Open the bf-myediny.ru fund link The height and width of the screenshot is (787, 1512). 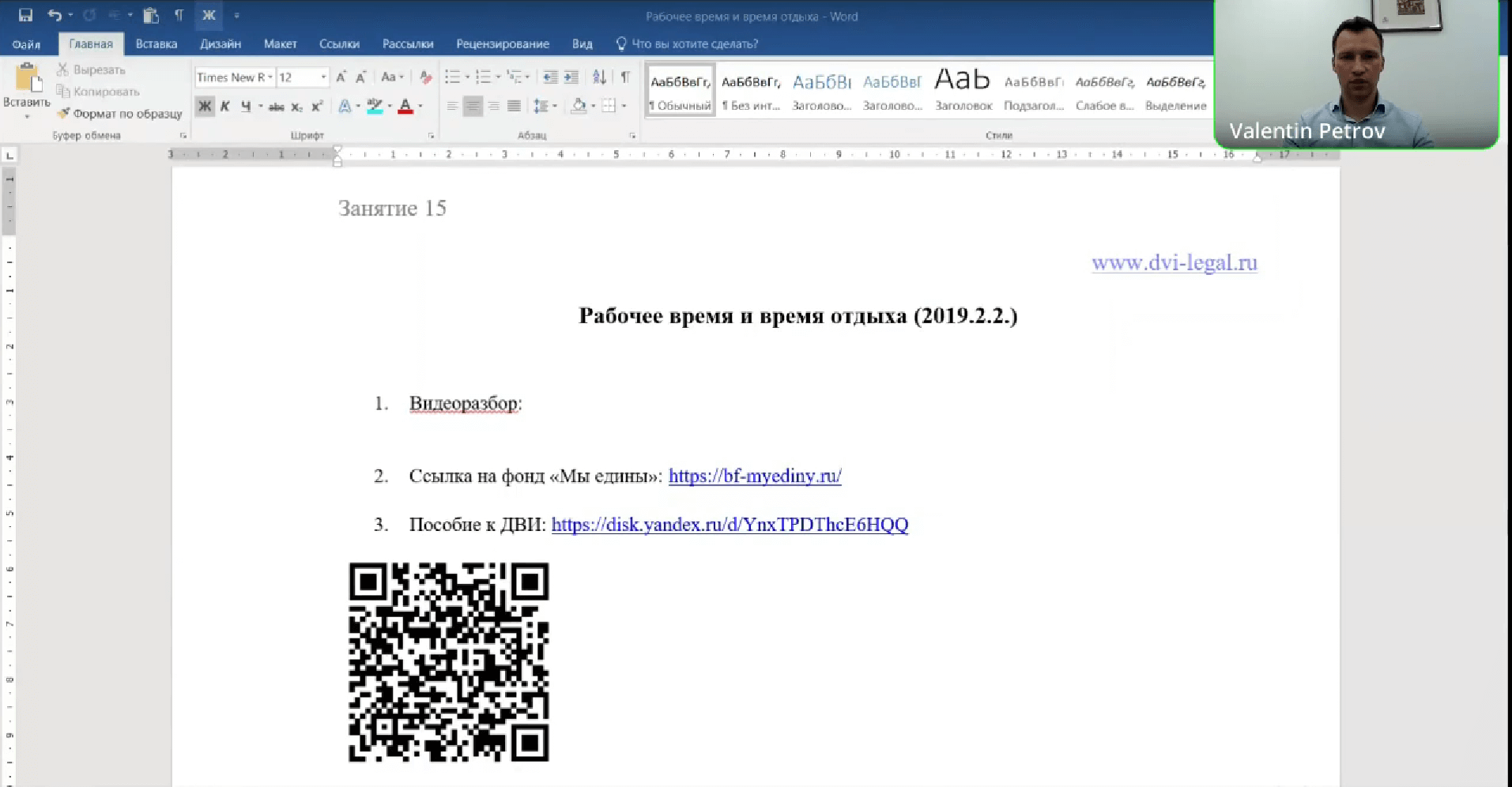[755, 476]
